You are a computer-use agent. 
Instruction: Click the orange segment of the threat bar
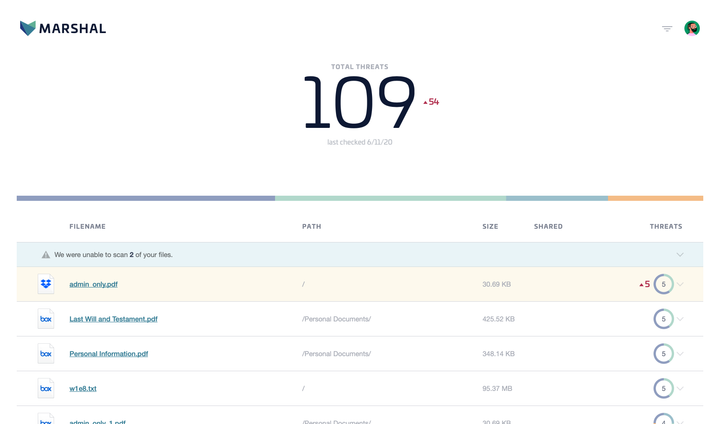655,198
